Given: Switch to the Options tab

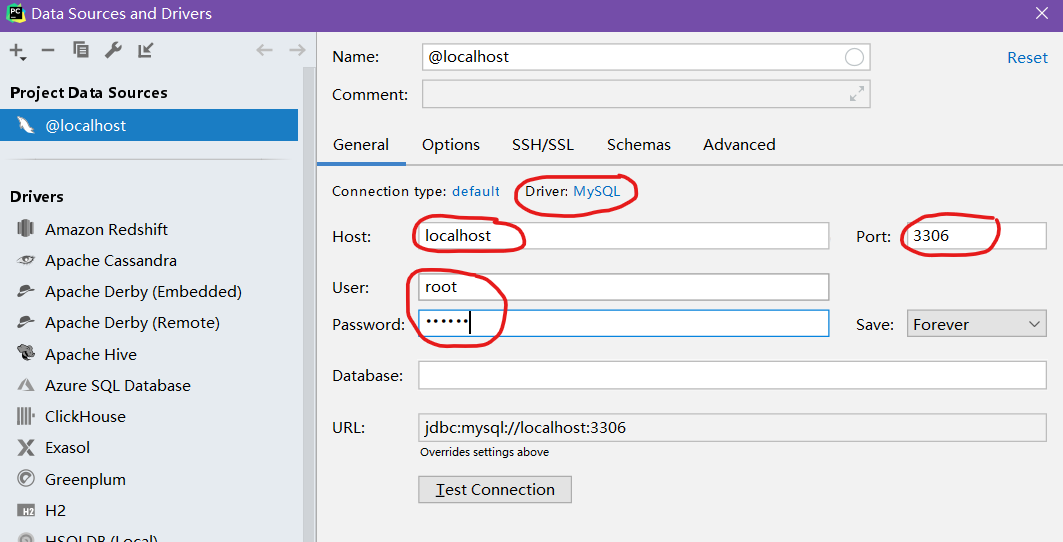Looking at the screenshot, I should click(x=451, y=144).
